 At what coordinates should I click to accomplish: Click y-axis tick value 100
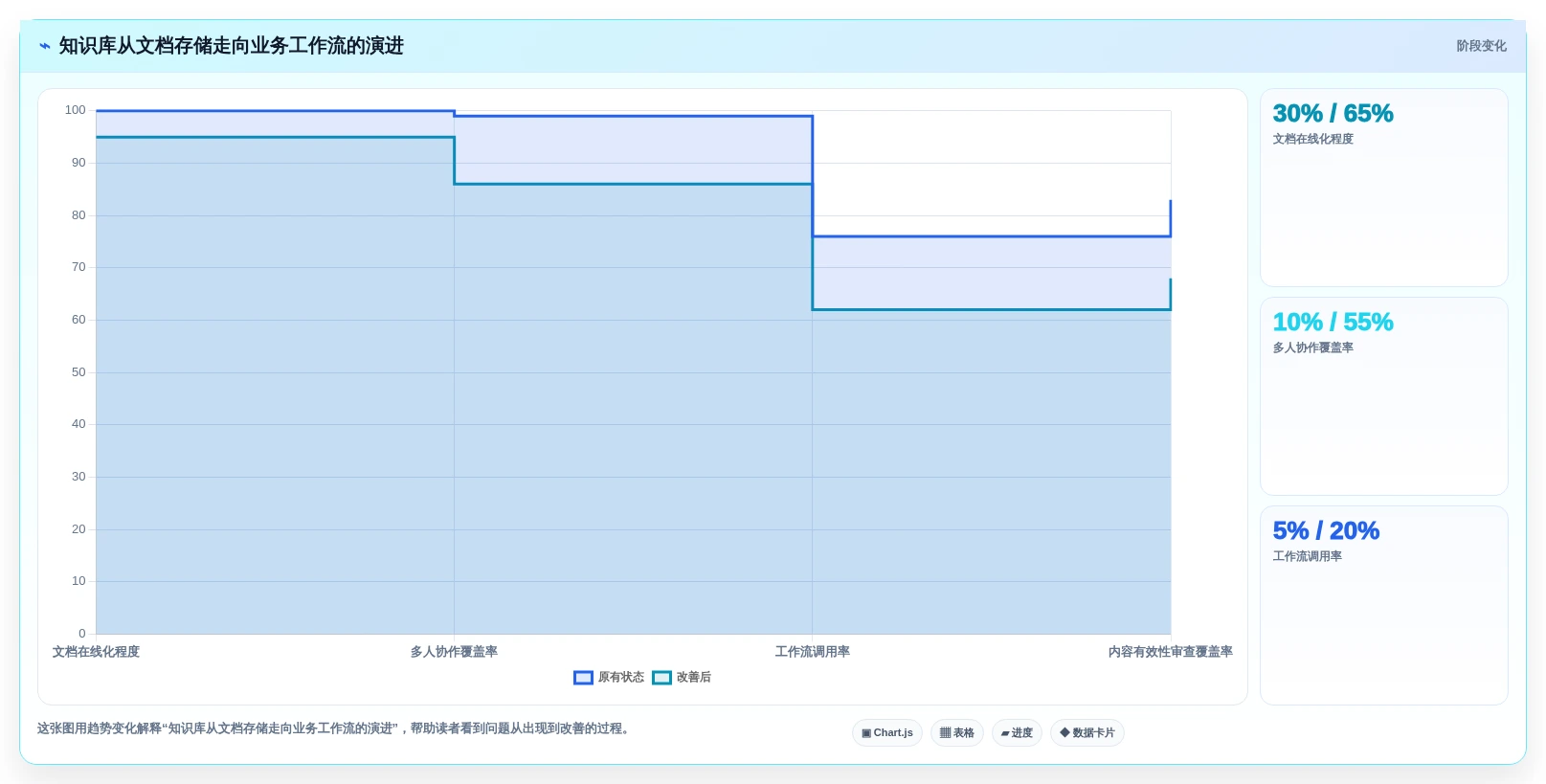coord(75,110)
